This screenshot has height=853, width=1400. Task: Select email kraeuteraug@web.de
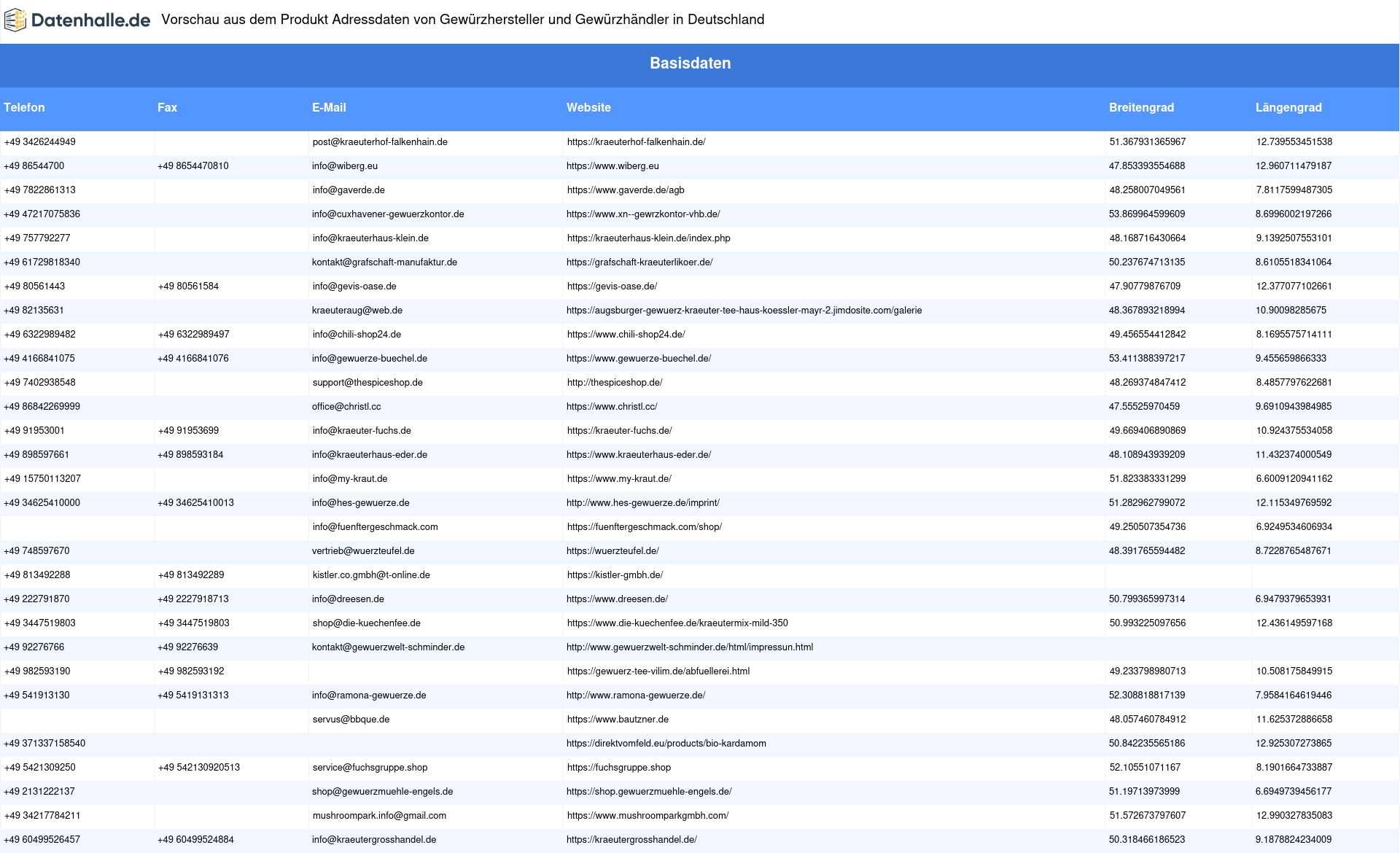pyautogui.click(x=357, y=311)
